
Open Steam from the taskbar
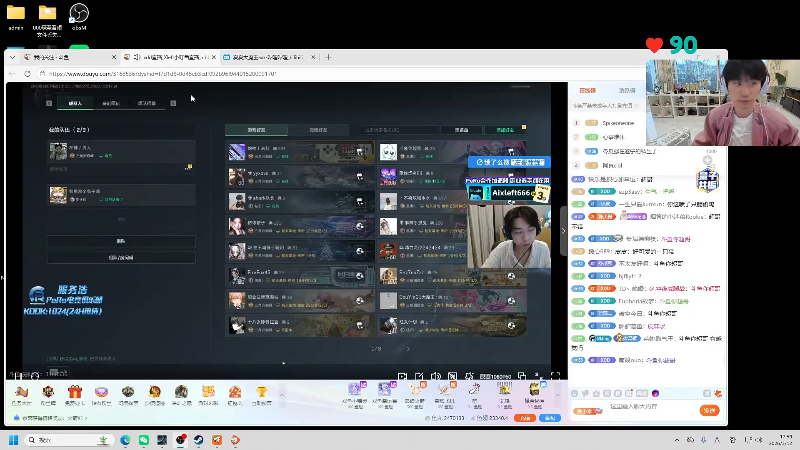198,440
